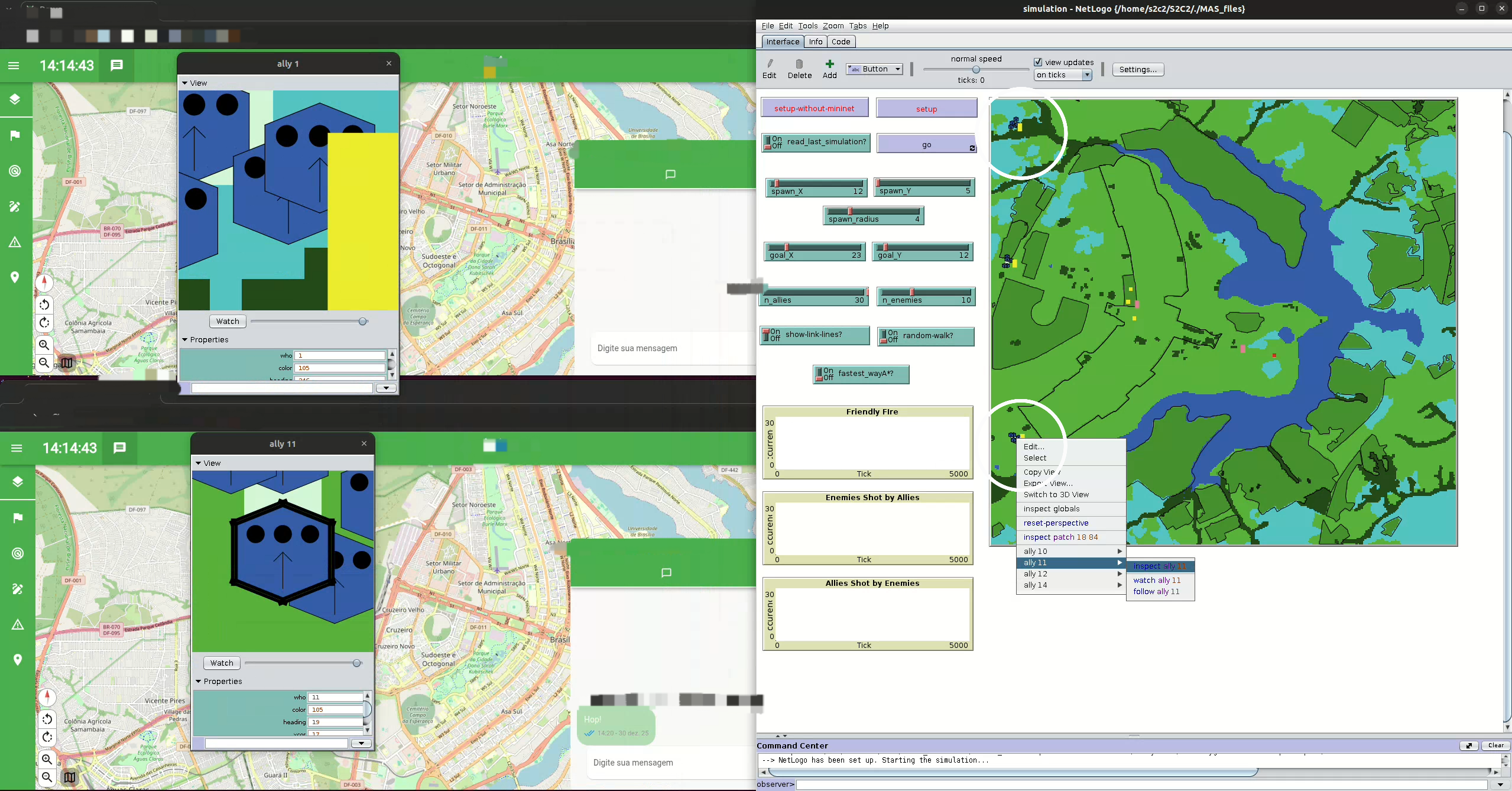Collapse the Properties section in ally 11 window

coord(199,682)
